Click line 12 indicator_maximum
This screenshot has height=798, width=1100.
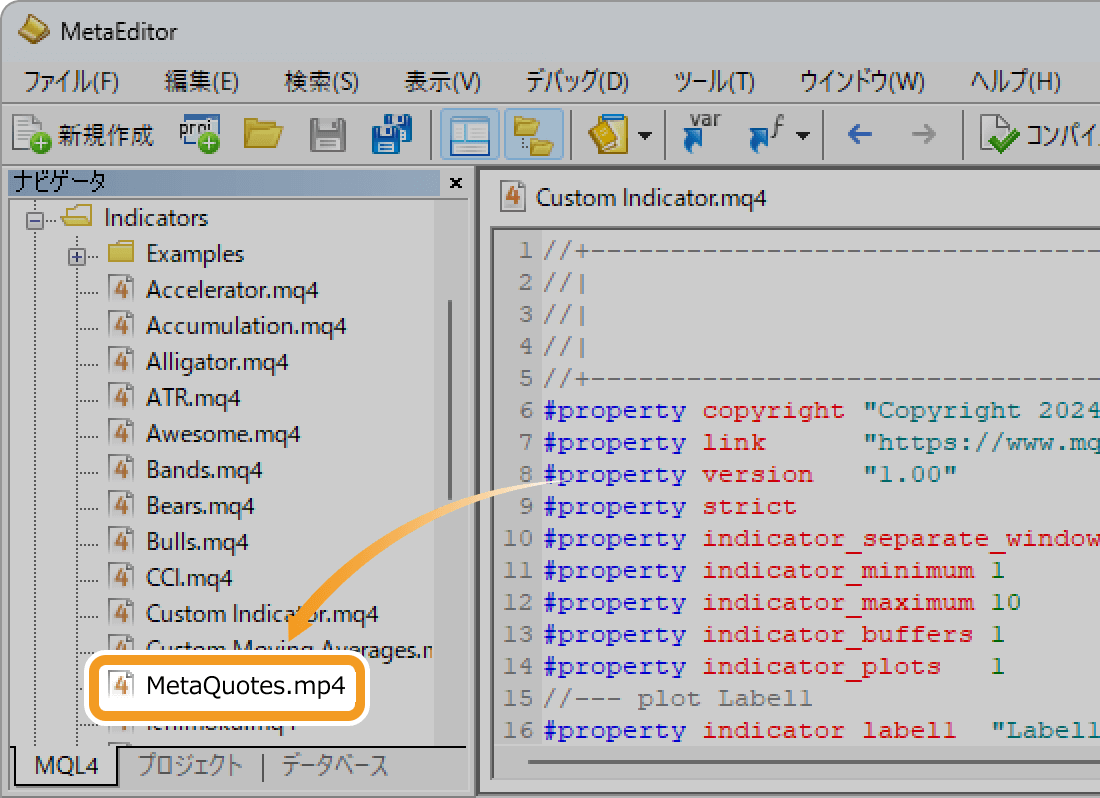(782, 602)
